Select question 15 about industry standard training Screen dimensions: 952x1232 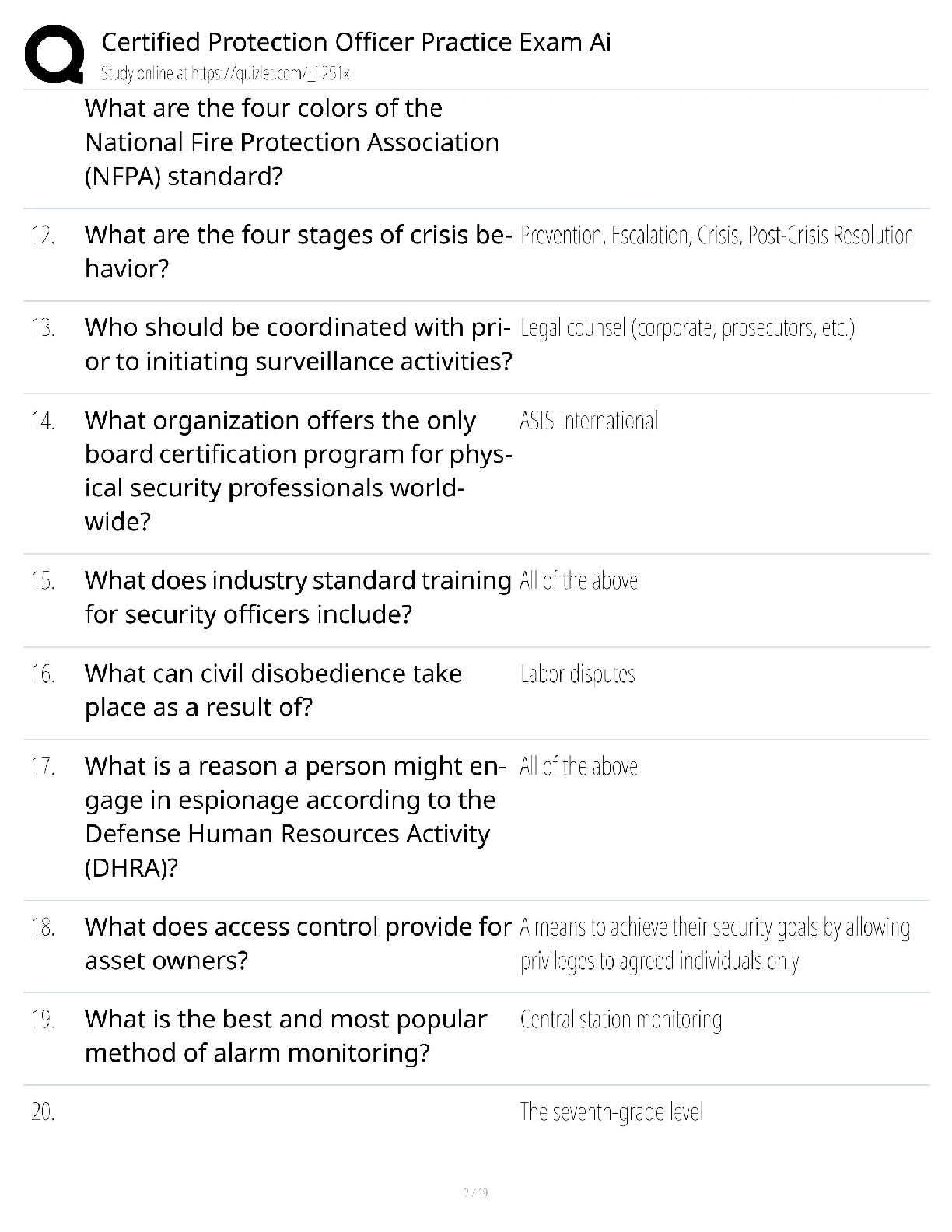point(298,597)
